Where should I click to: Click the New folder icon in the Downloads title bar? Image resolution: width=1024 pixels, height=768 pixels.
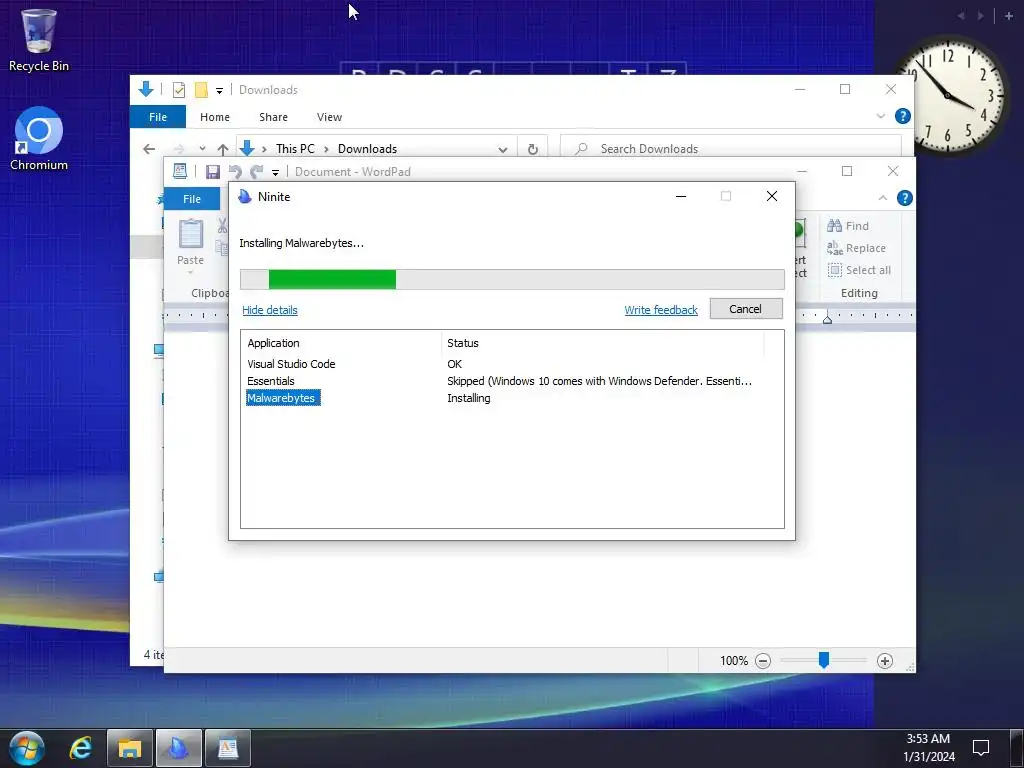[x=201, y=90]
